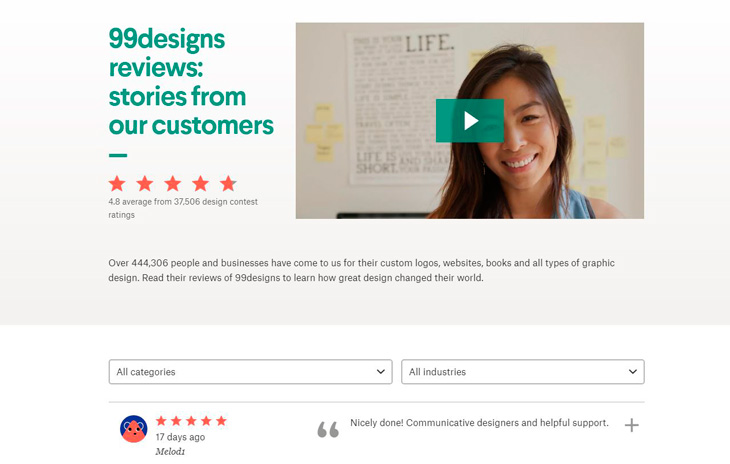Play the customer stories video
The height and width of the screenshot is (464, 730).
pos(469,121)
